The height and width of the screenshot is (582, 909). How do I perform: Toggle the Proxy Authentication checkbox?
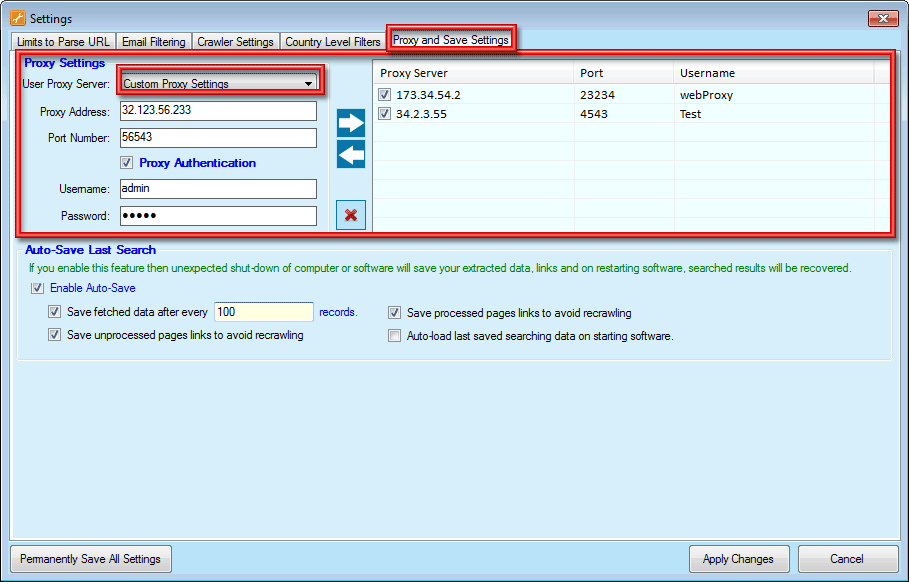click(126, 163)
